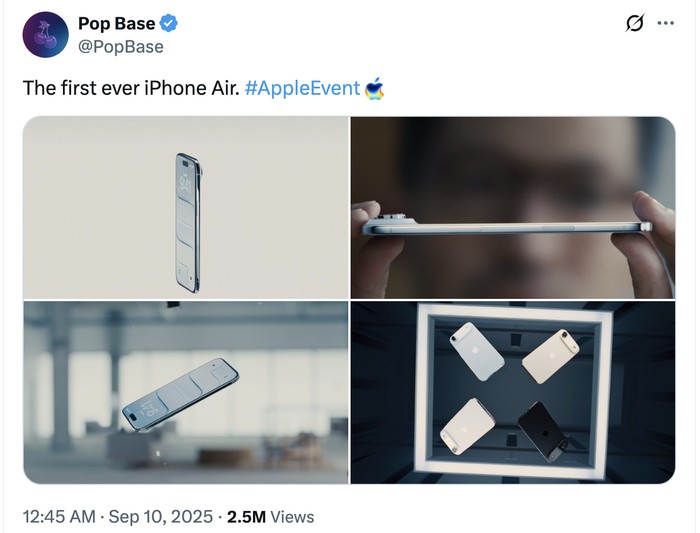This screenshot has width=700, height=533.
Task: Open the side-profile iPhone held in fingers image
Action: 513,207
